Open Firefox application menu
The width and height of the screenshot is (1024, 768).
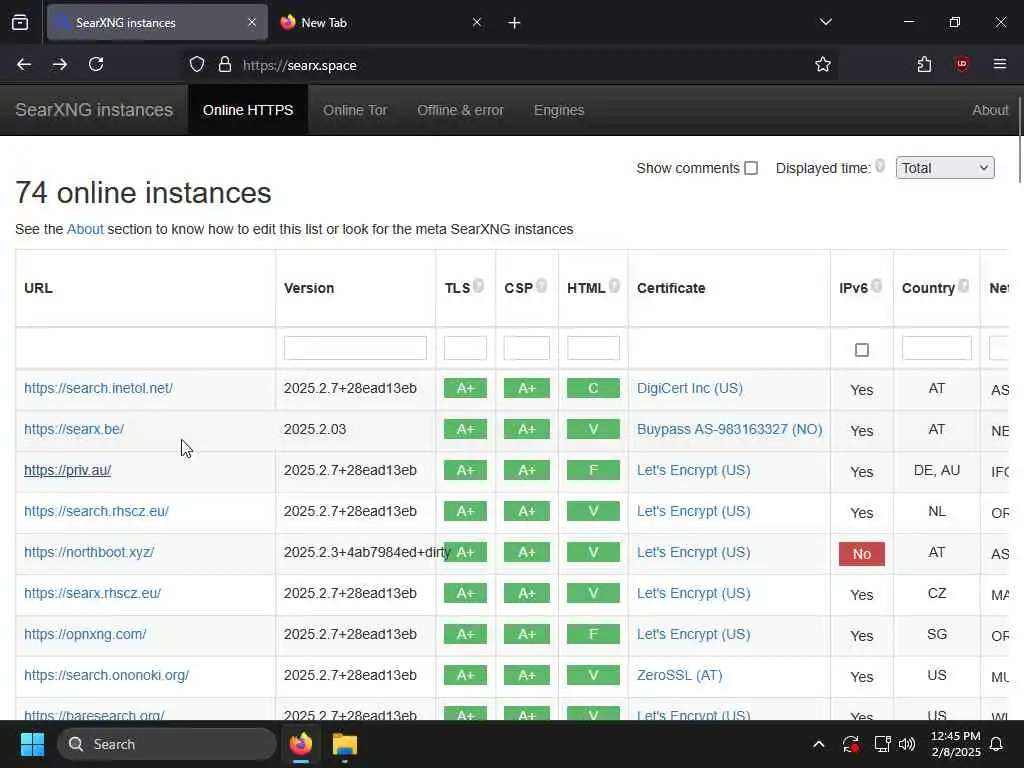pyautogui.click(x=1000, y=64)
